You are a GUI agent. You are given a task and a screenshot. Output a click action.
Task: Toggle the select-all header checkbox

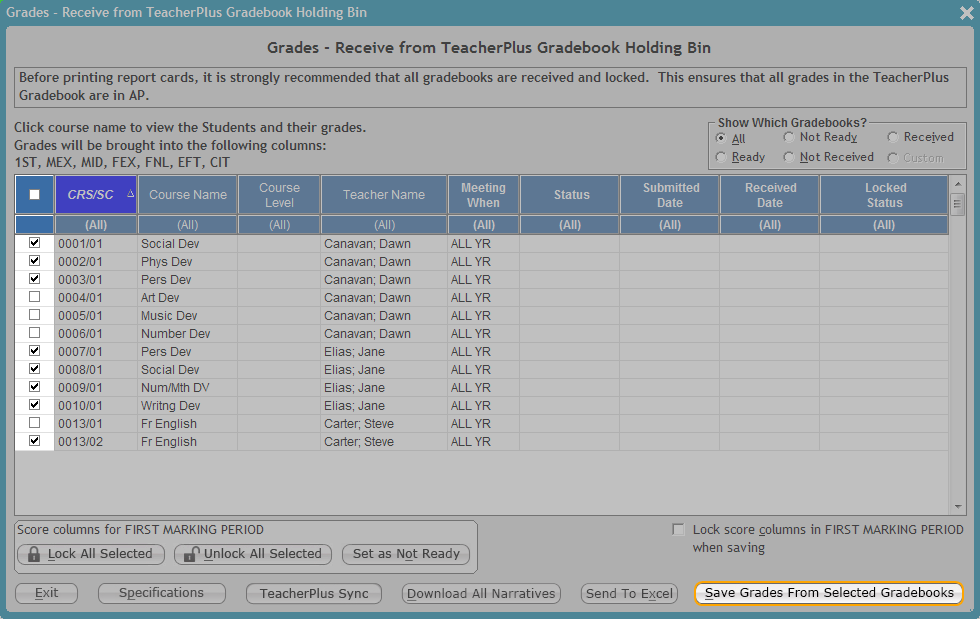pyautogui.click(x=34, y=194)
